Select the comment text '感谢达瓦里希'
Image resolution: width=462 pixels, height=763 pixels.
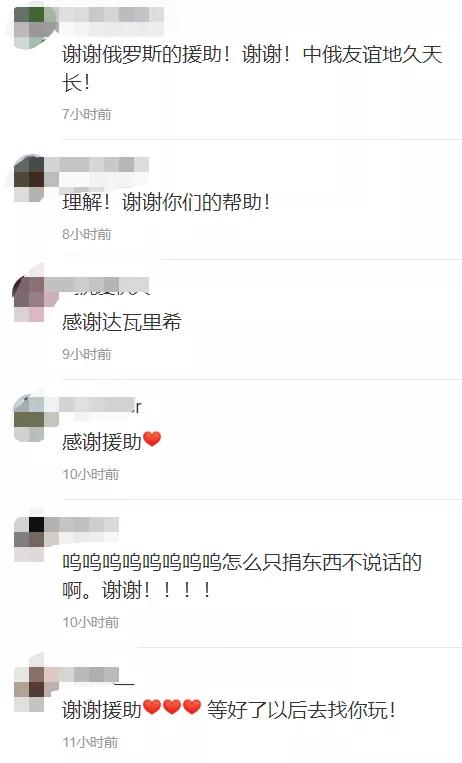[122, 322]
